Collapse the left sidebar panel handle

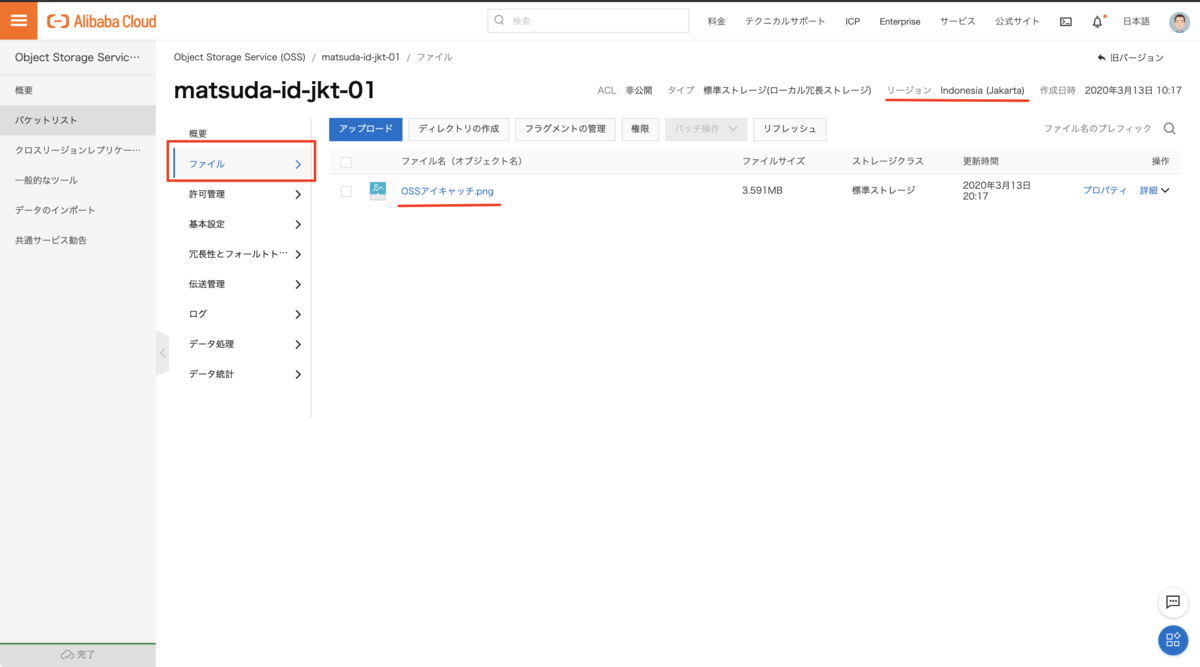(x=162, y=353)
